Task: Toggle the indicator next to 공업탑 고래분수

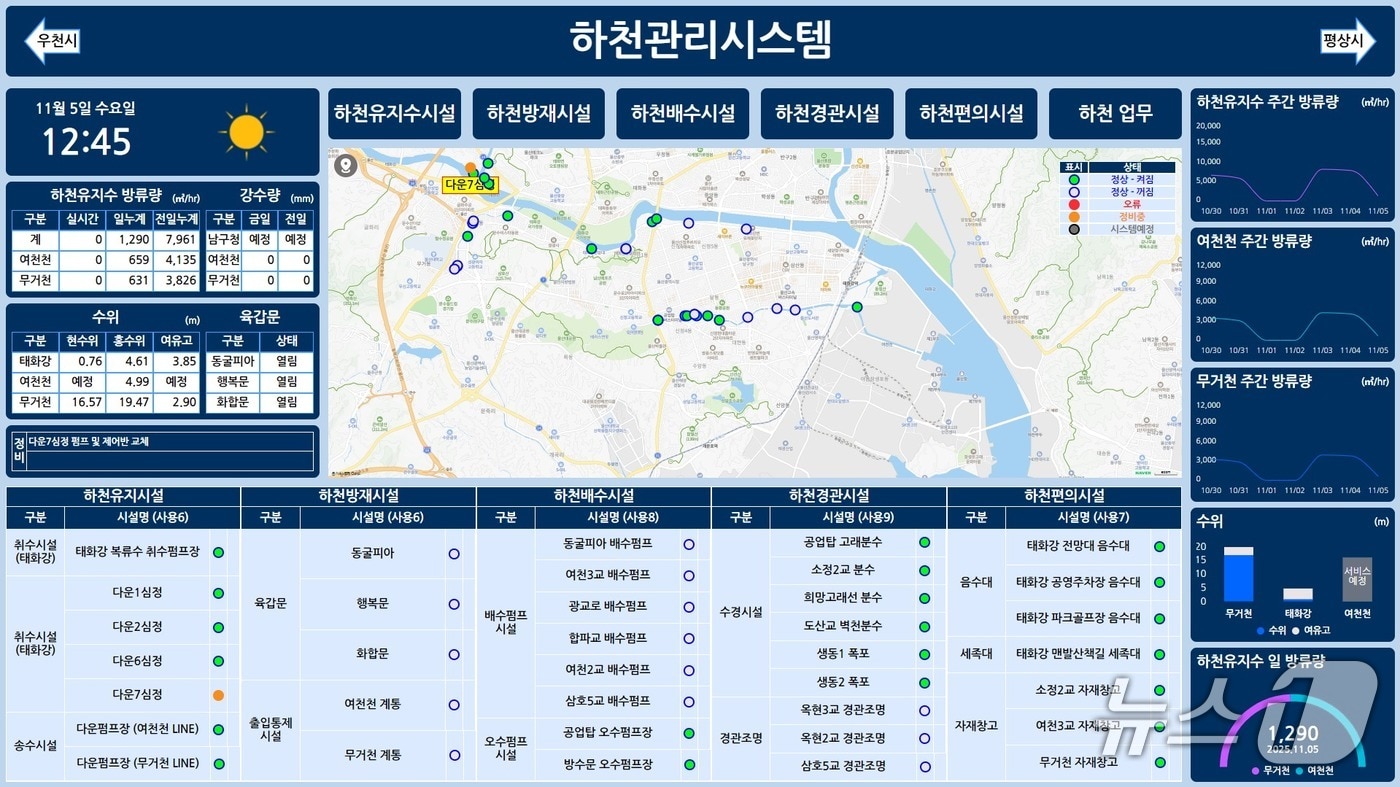Action: coord(922,544)
